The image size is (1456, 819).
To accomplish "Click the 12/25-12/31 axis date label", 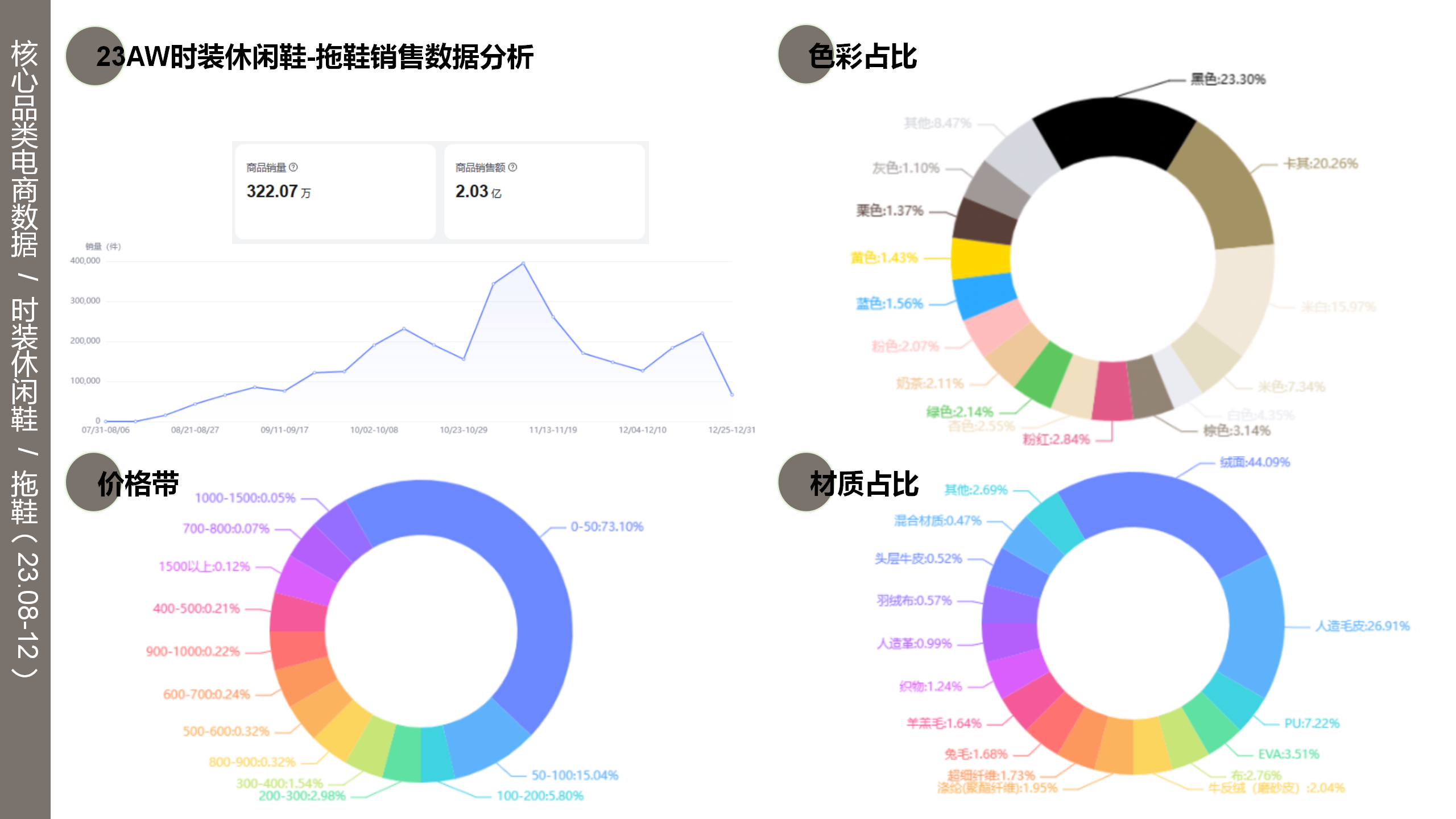I will coord(731,430).
